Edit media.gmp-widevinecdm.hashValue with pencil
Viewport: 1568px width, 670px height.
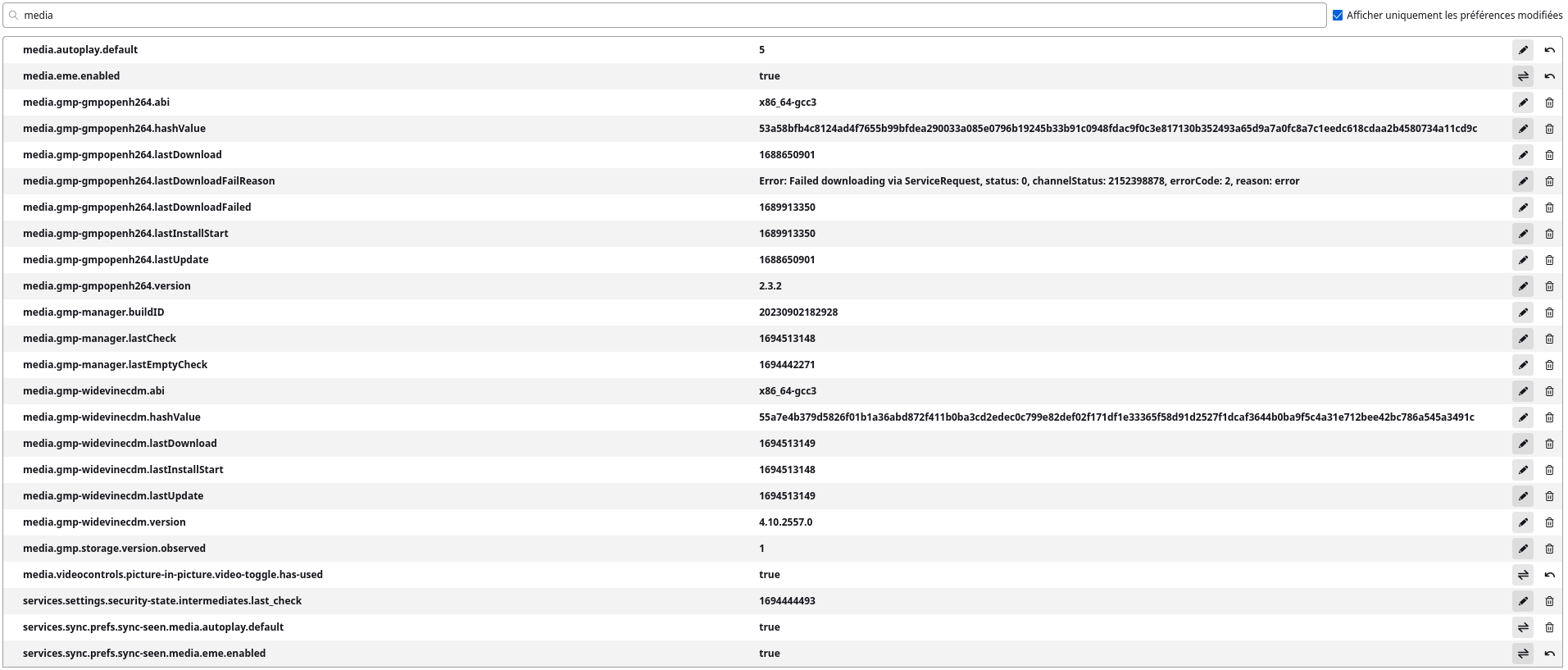(x=1523, y=417)
